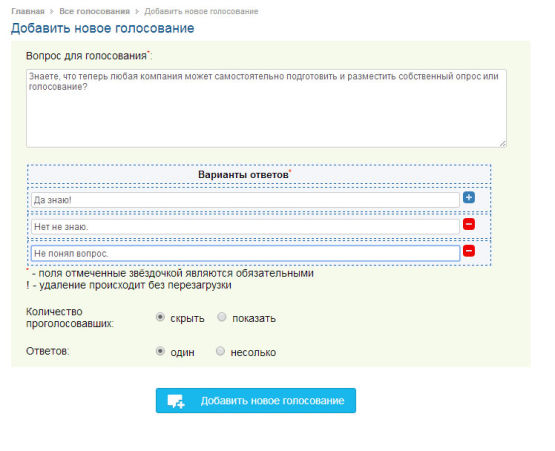Click the 'Да знаю!' answer field
Screen dimensions: 555x451
tap(245, 200)
